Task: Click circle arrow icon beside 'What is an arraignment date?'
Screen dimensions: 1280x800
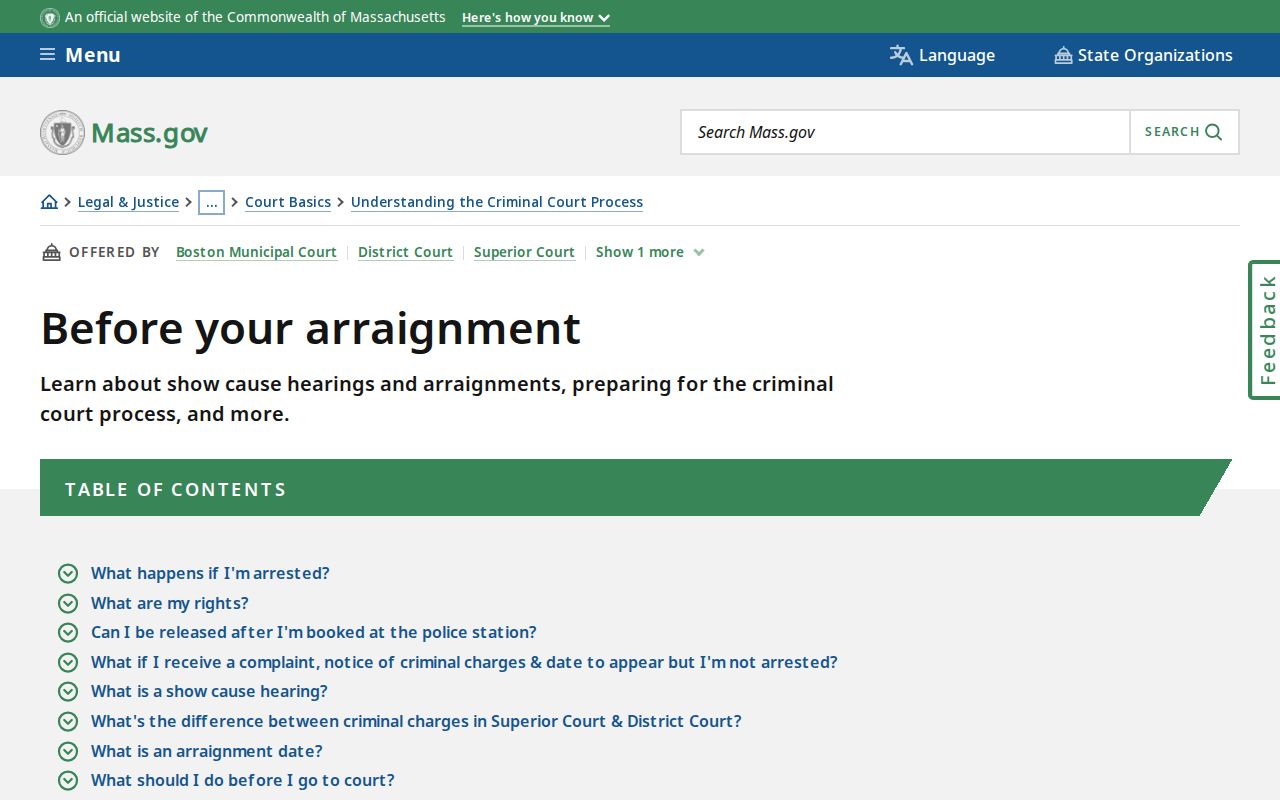Action: 68,751
